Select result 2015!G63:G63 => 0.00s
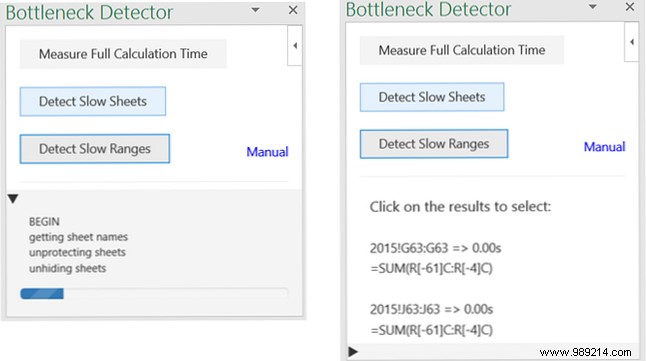This screenshot has width=646, height=361. click(435, 248)
